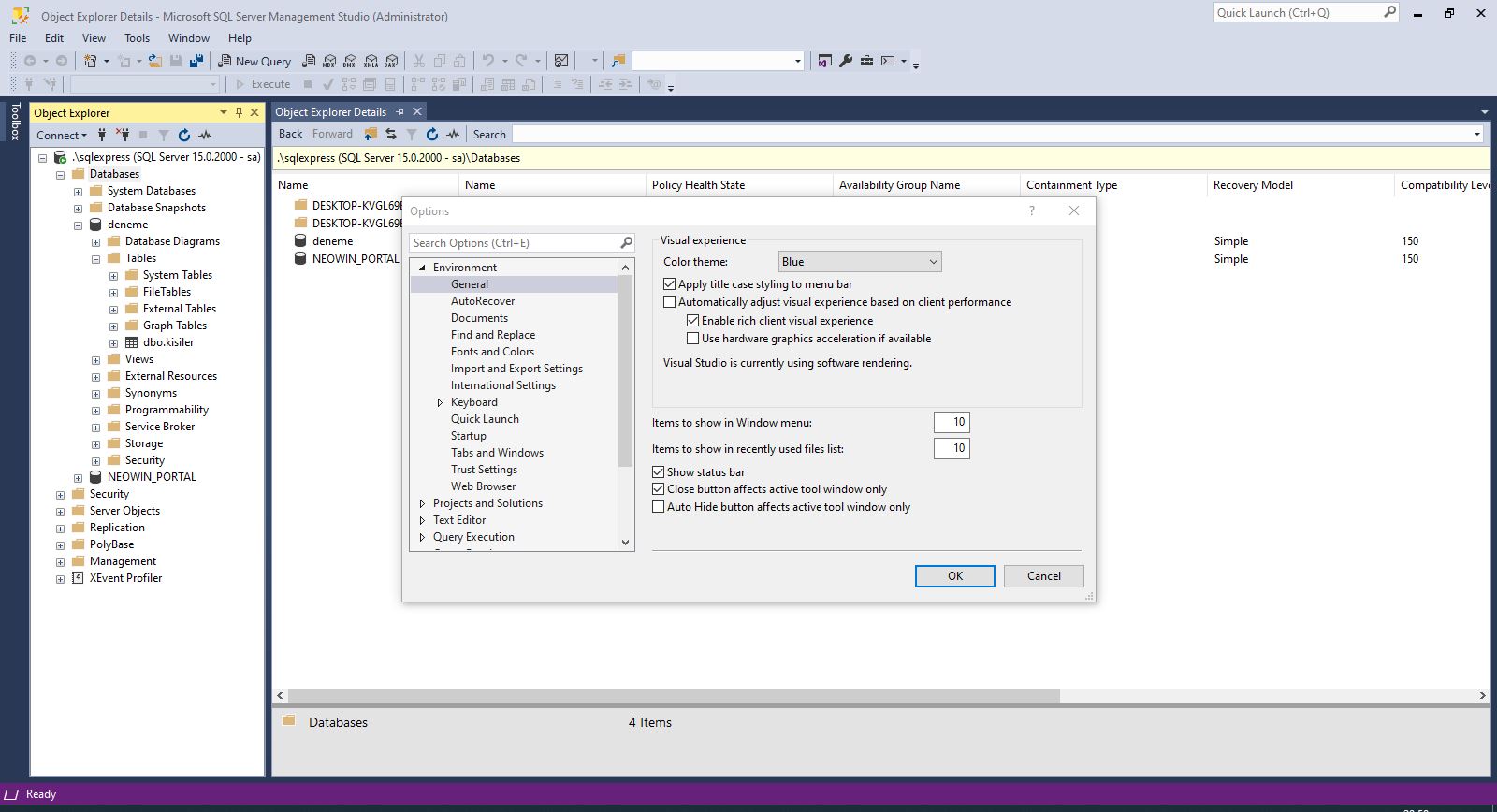The width and height of the screenshot is (1497, 812).
Task: Click the DMX query icon in toolbar
Action: pos(349,61)
